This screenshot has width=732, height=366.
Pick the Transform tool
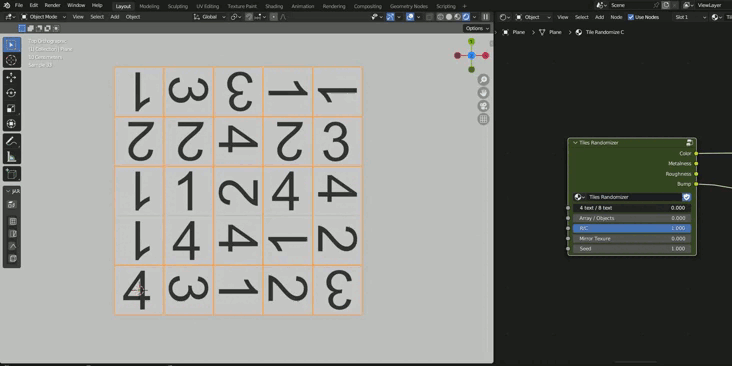[x=11, y=124]
